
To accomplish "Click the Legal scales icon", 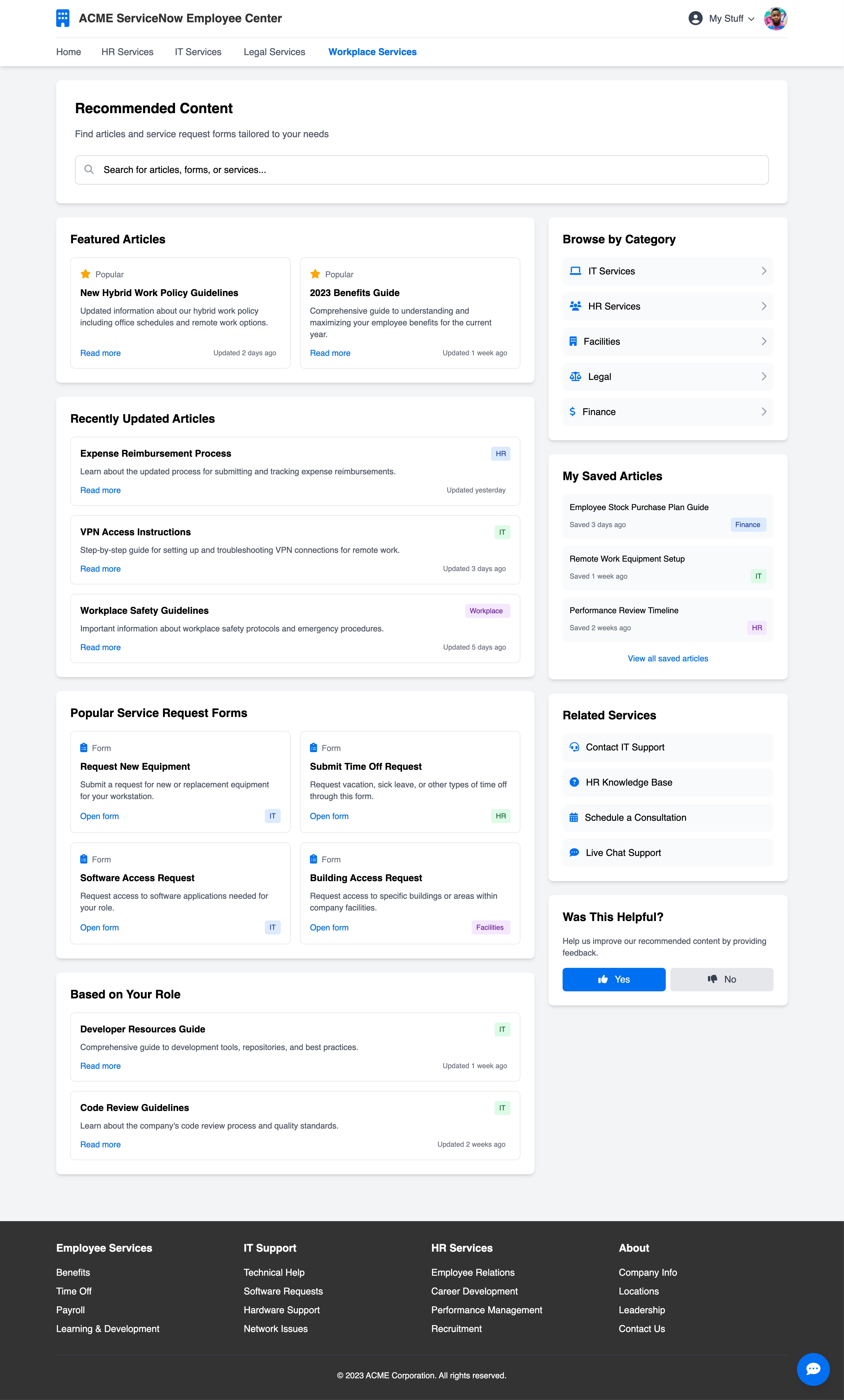I will (575, 376).
